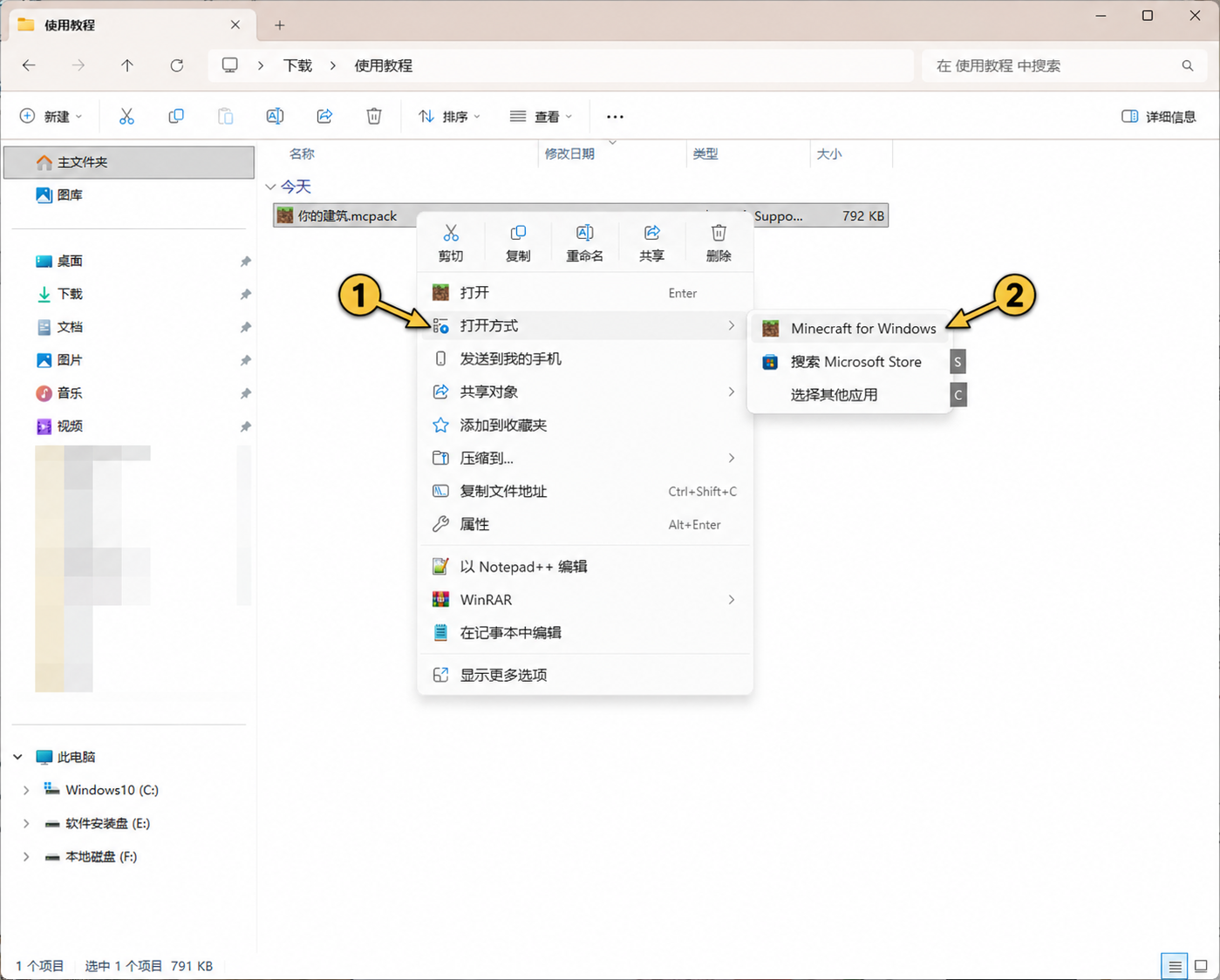
Task: Click the Copy icon in the context menu
Action: click(518, 233)
